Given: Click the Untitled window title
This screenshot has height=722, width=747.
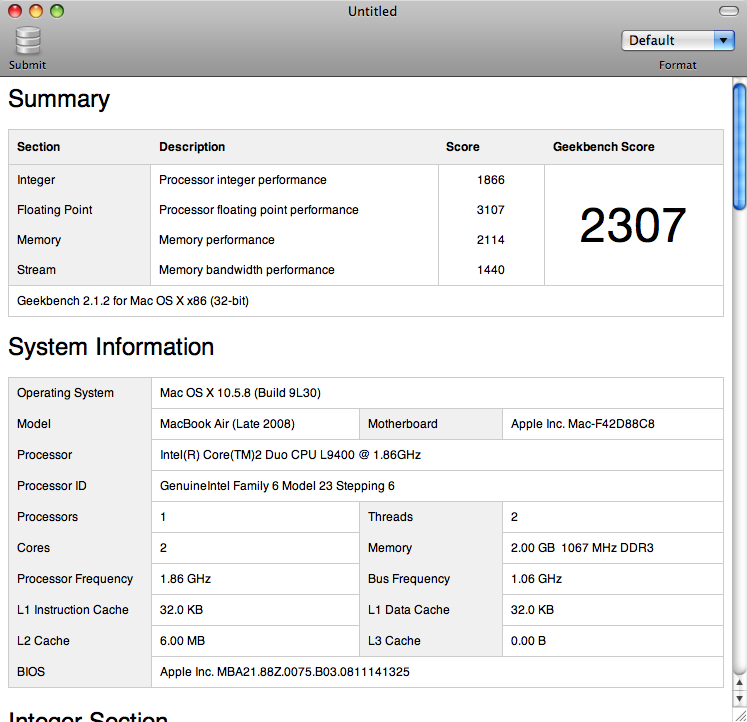Looking at the screenshot, I should click(372, 11).
